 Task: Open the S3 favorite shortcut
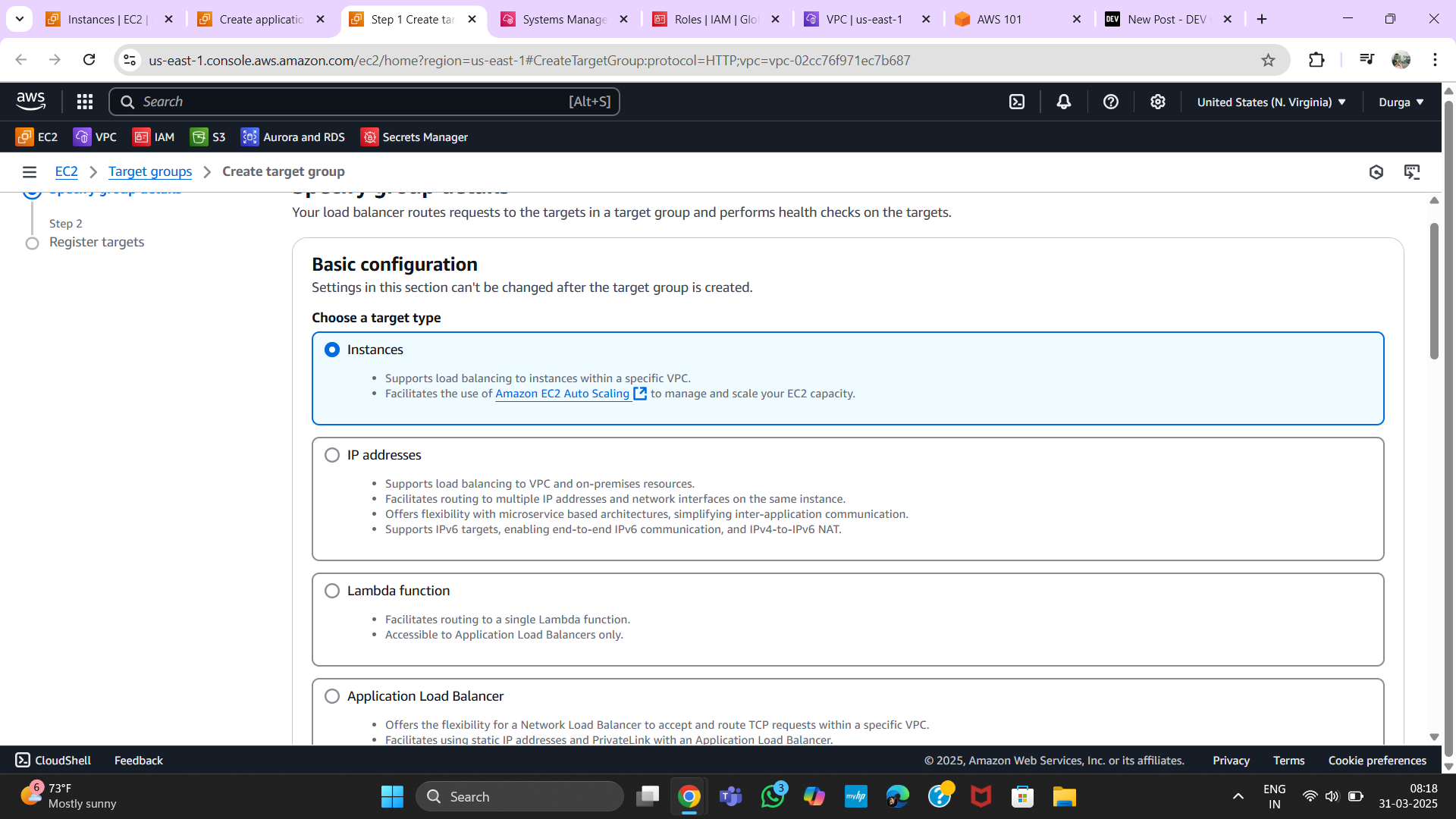tap(208, 137)
